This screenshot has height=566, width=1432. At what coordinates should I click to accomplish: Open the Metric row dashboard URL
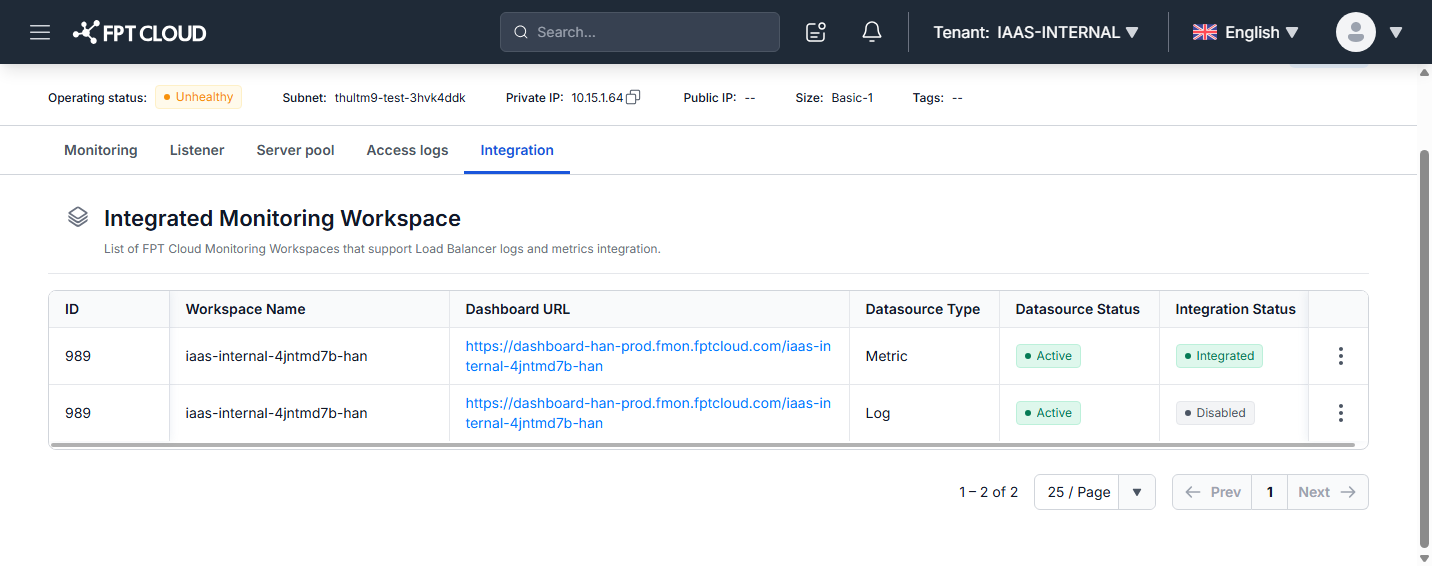(x=648, y=356)
